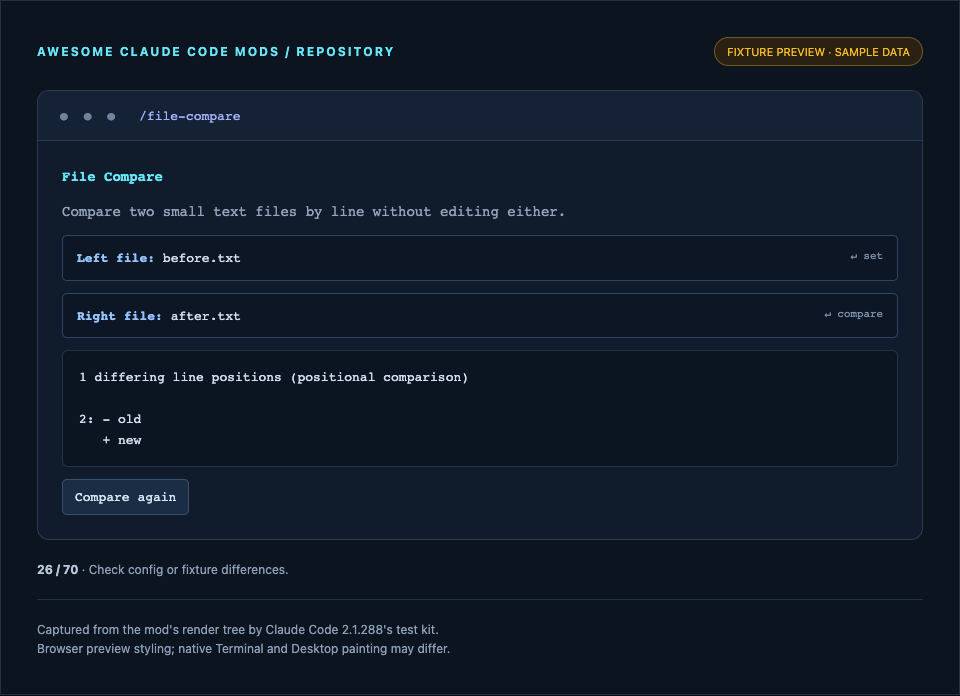Select the "1 differing line positions" result line
960x696 pixels.
point(273,377)
